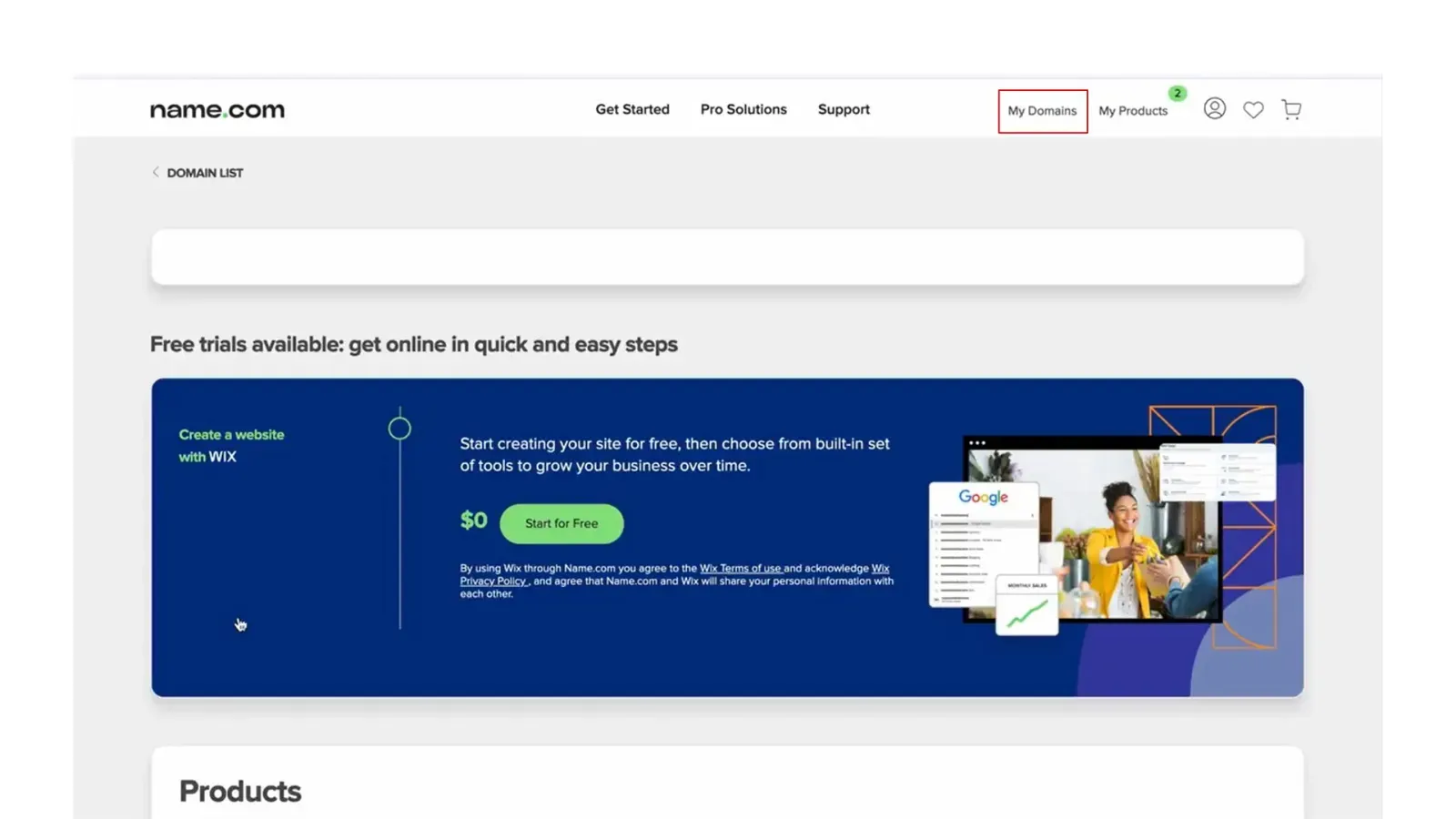
Task: Click the circle marker on the step line
Action: pyautogui.click(x=399, y=428)
